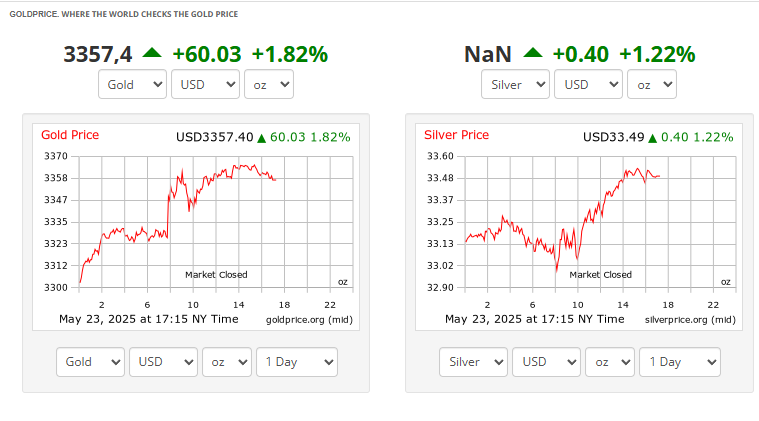Viewport: 759px width, 421px height.
Task: Click the Silver Price chart title
Action: coord(456,135)
